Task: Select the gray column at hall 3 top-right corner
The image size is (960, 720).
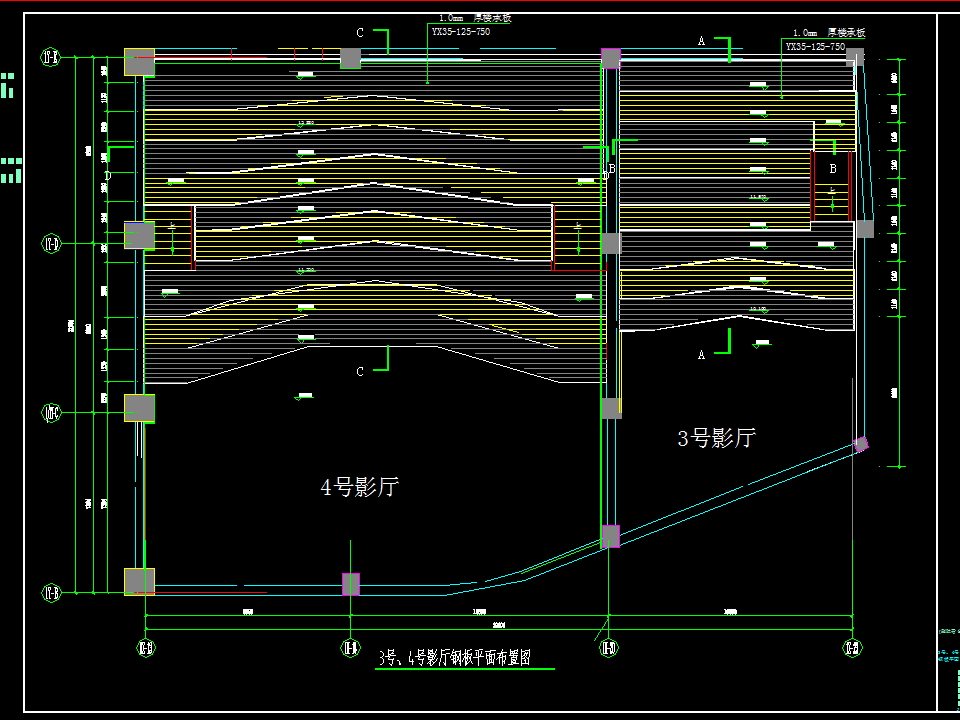Action: 855,58
